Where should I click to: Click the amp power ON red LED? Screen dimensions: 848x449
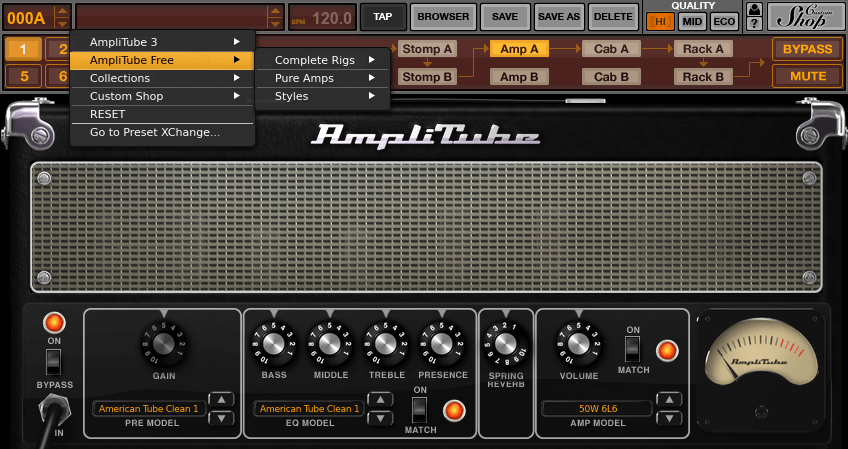coord(54,323)
